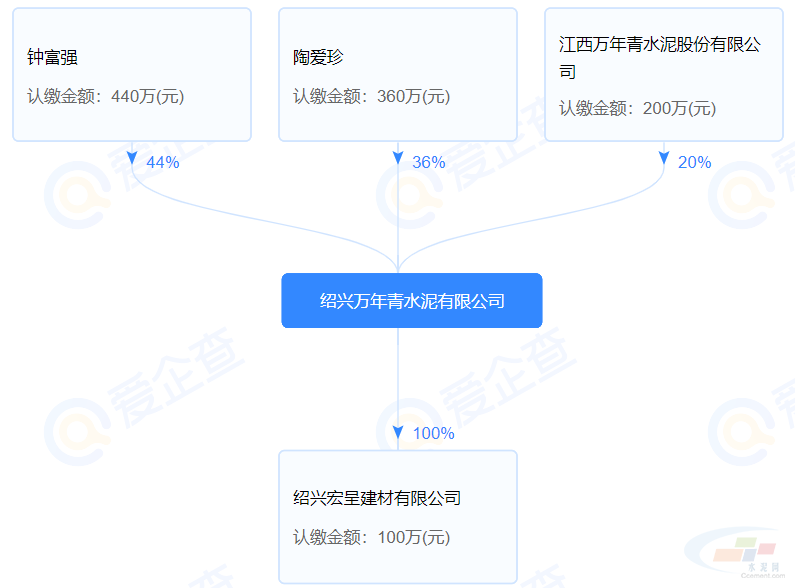This screenshot has width=795, height=588.
Task: Click the 36% ownership label
Action: (428, 162)
